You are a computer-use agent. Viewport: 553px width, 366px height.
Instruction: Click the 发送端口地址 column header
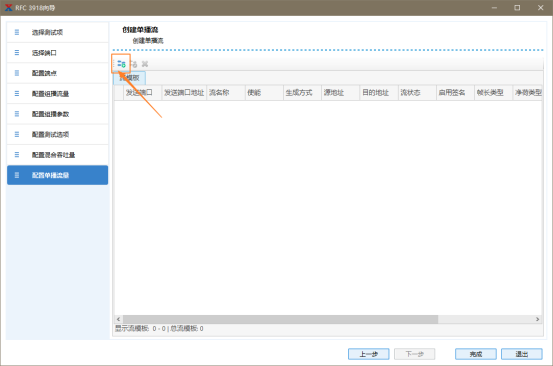tap(184, 93)
